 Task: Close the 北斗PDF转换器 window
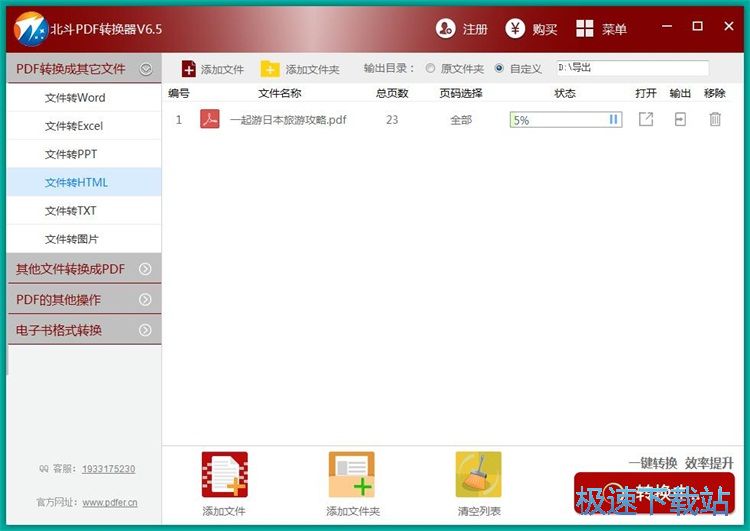728,26
